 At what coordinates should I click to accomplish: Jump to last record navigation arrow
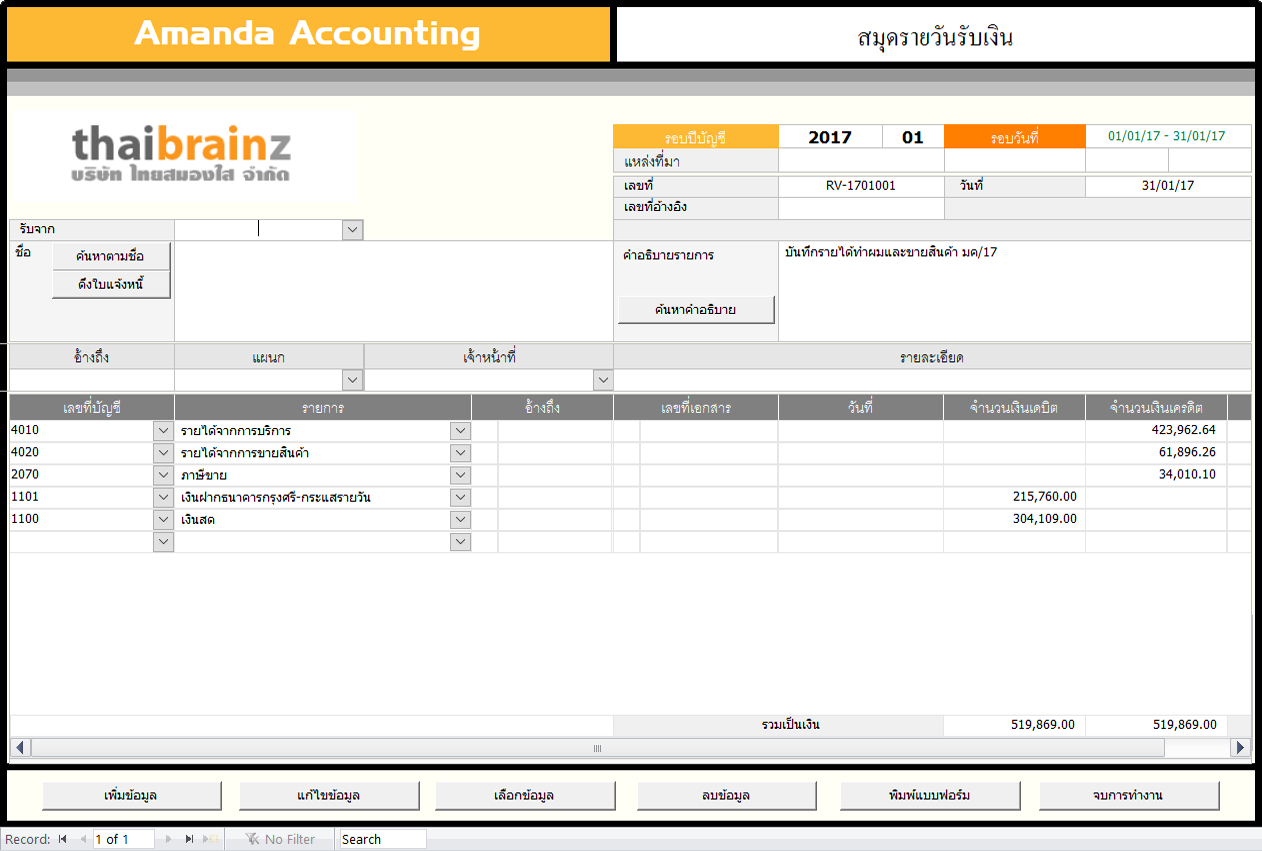tap(189, 839)
